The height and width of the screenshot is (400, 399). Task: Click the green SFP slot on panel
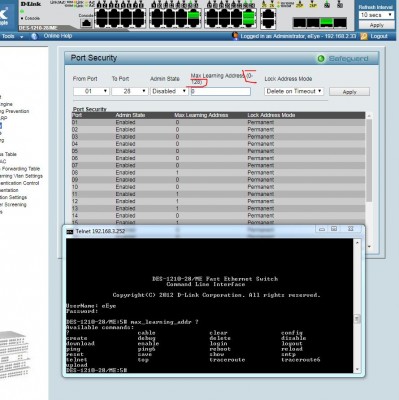326,22
